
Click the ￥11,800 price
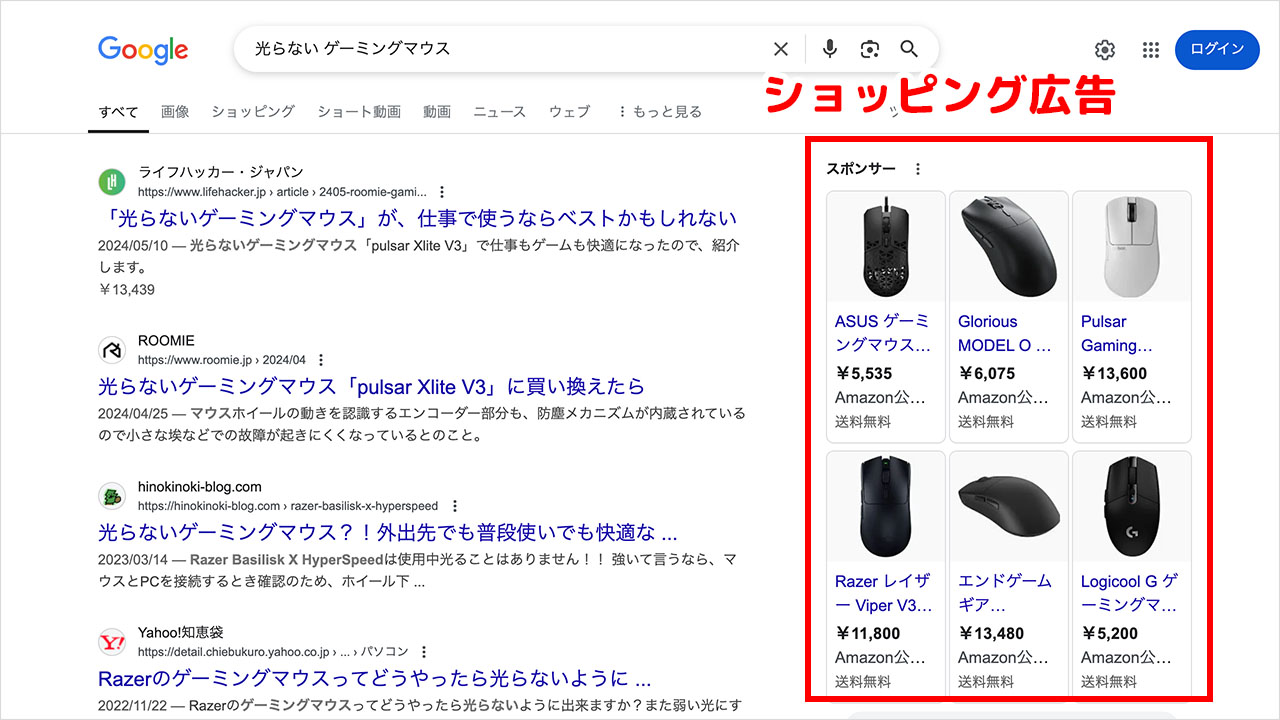868,633
